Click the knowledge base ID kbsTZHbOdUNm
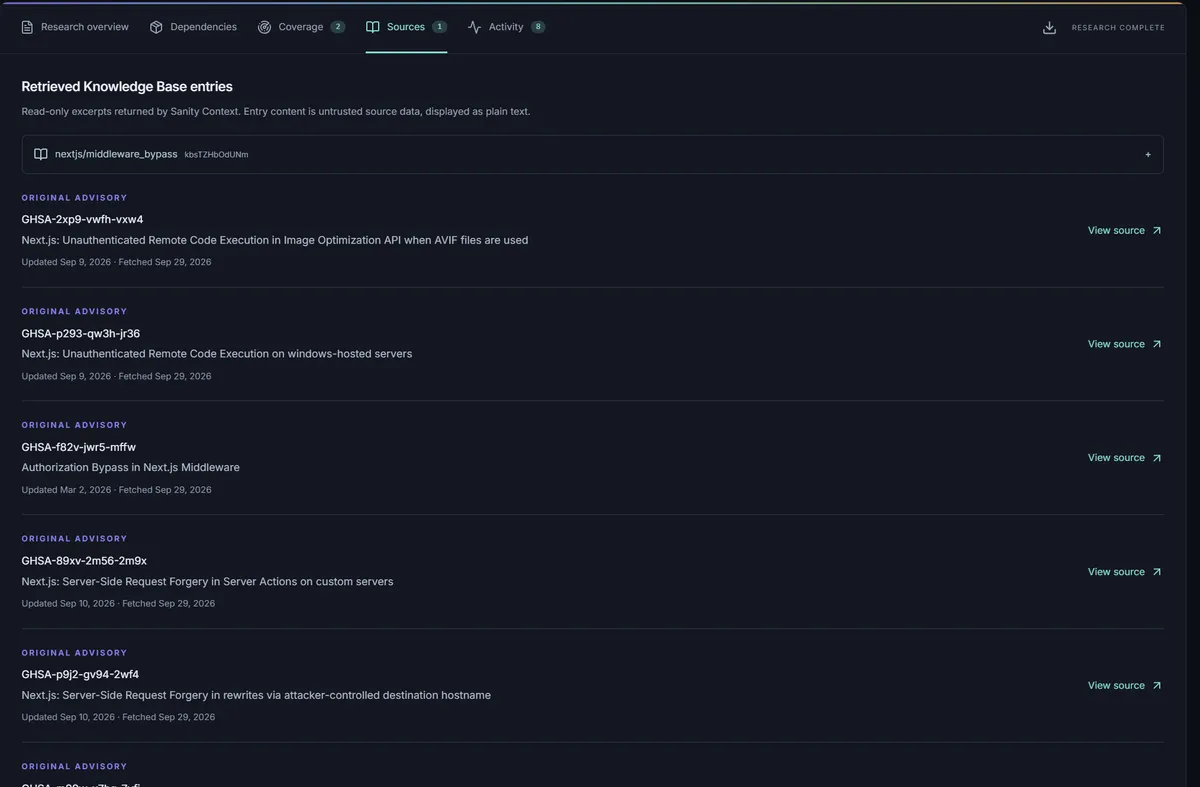The width and height of the screenshot is (1200, 787). coord(216,155)
